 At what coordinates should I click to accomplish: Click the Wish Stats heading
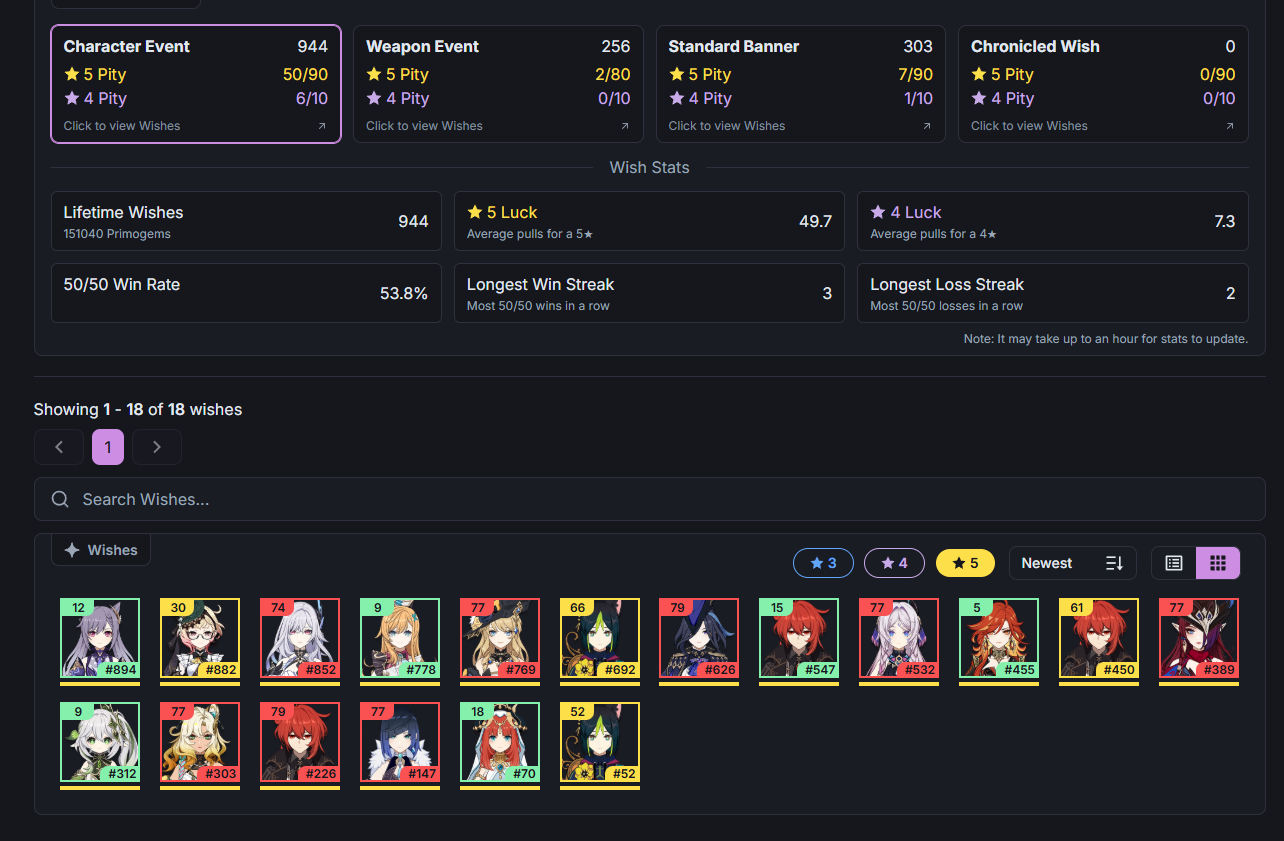pos(650,167)
